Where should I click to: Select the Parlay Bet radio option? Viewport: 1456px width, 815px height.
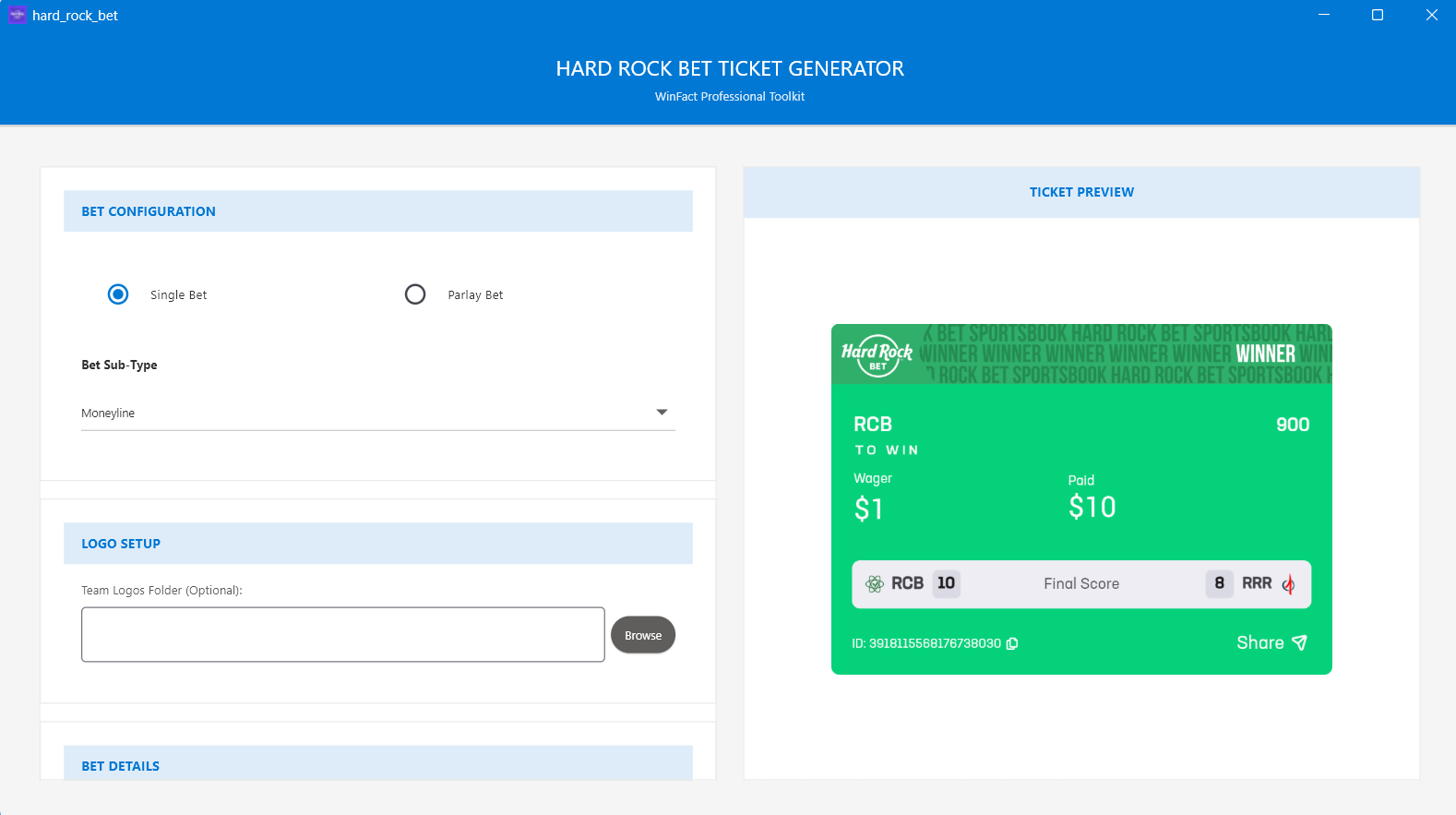click(x=415, y=294)
